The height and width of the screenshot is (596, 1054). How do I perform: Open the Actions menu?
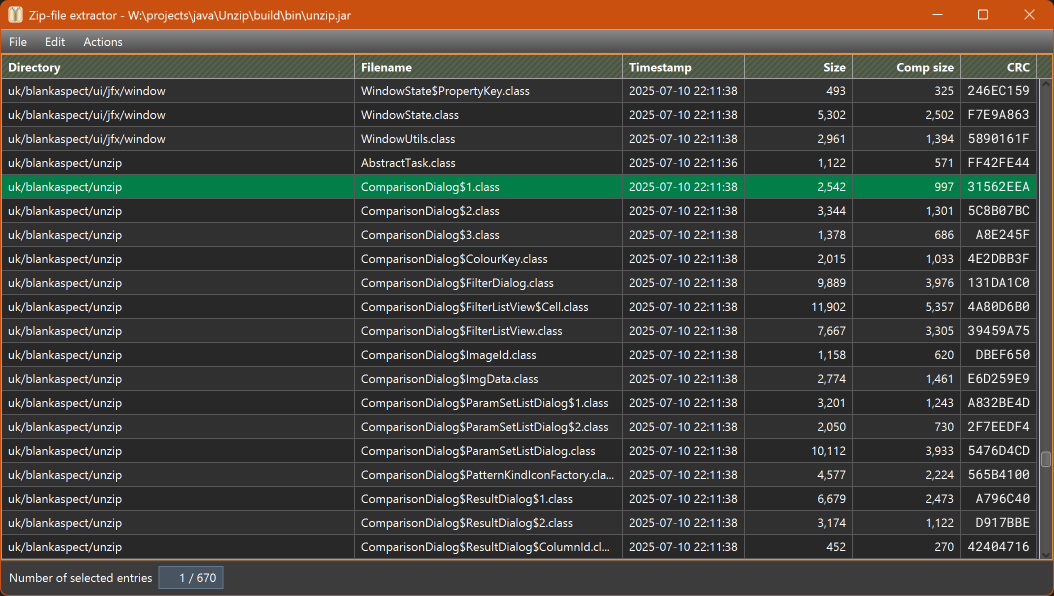(x=103, y=42)
